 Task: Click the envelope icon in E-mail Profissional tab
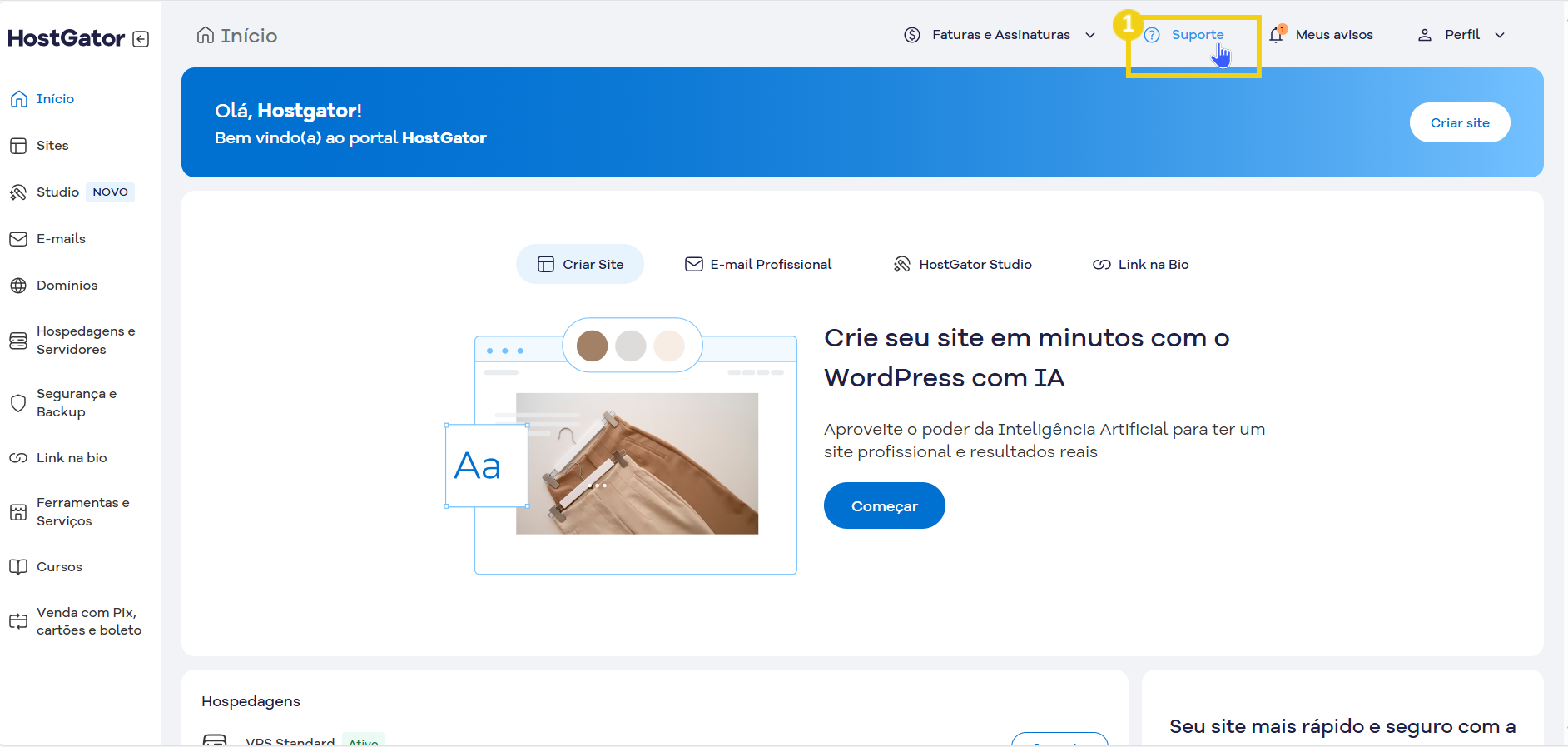pyautogui.click(x=694, y=264)
